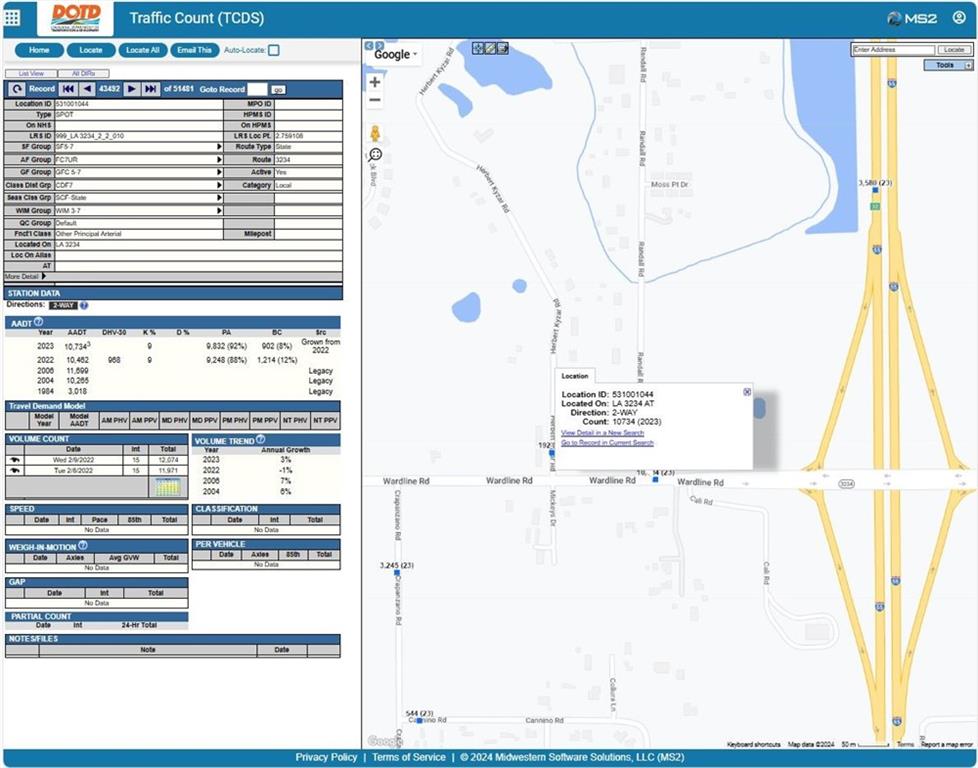Advance to next record arrow
Screen dimensions: 978x768
pos(132,89)
